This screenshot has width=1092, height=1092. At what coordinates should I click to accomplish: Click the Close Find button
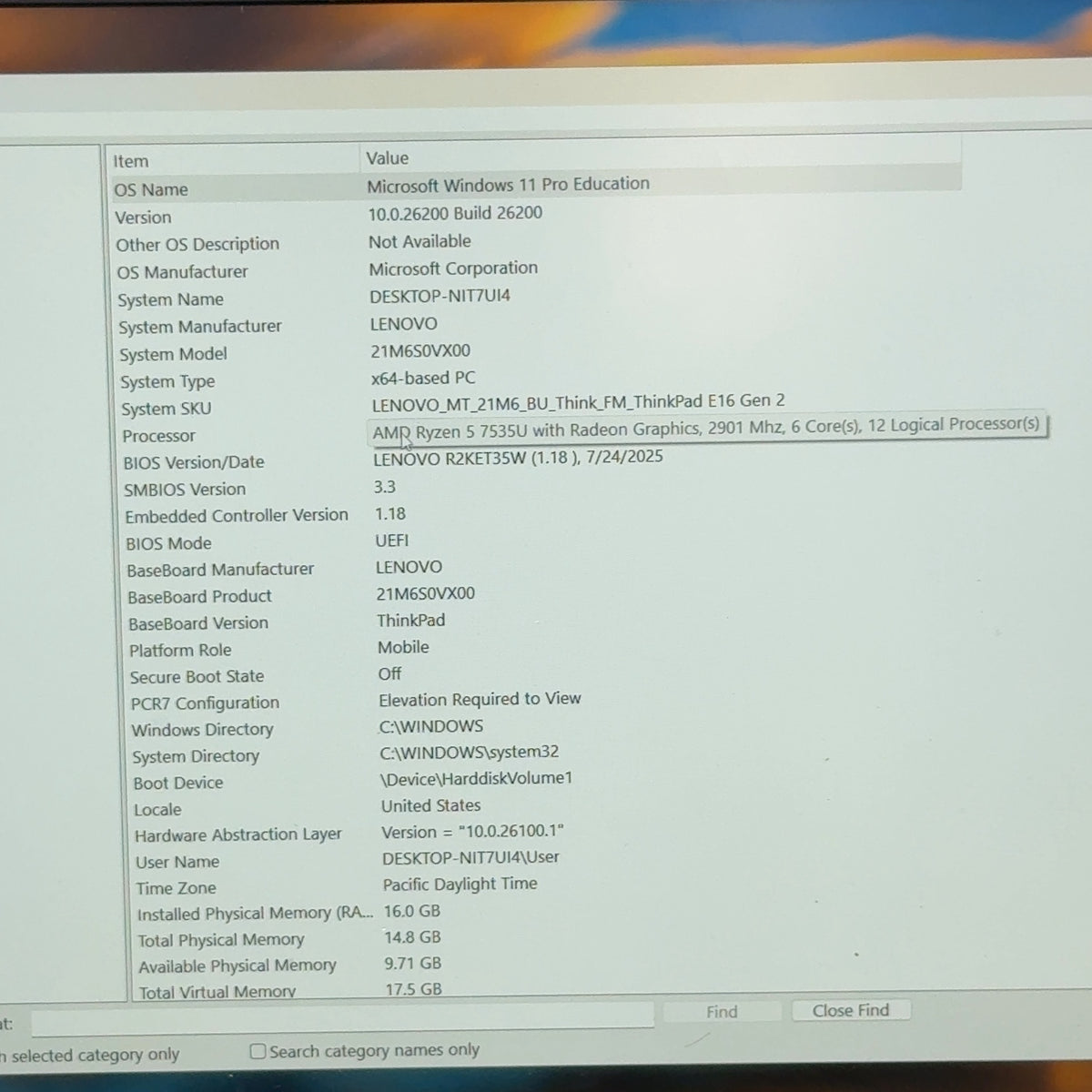pos(851,1010)
